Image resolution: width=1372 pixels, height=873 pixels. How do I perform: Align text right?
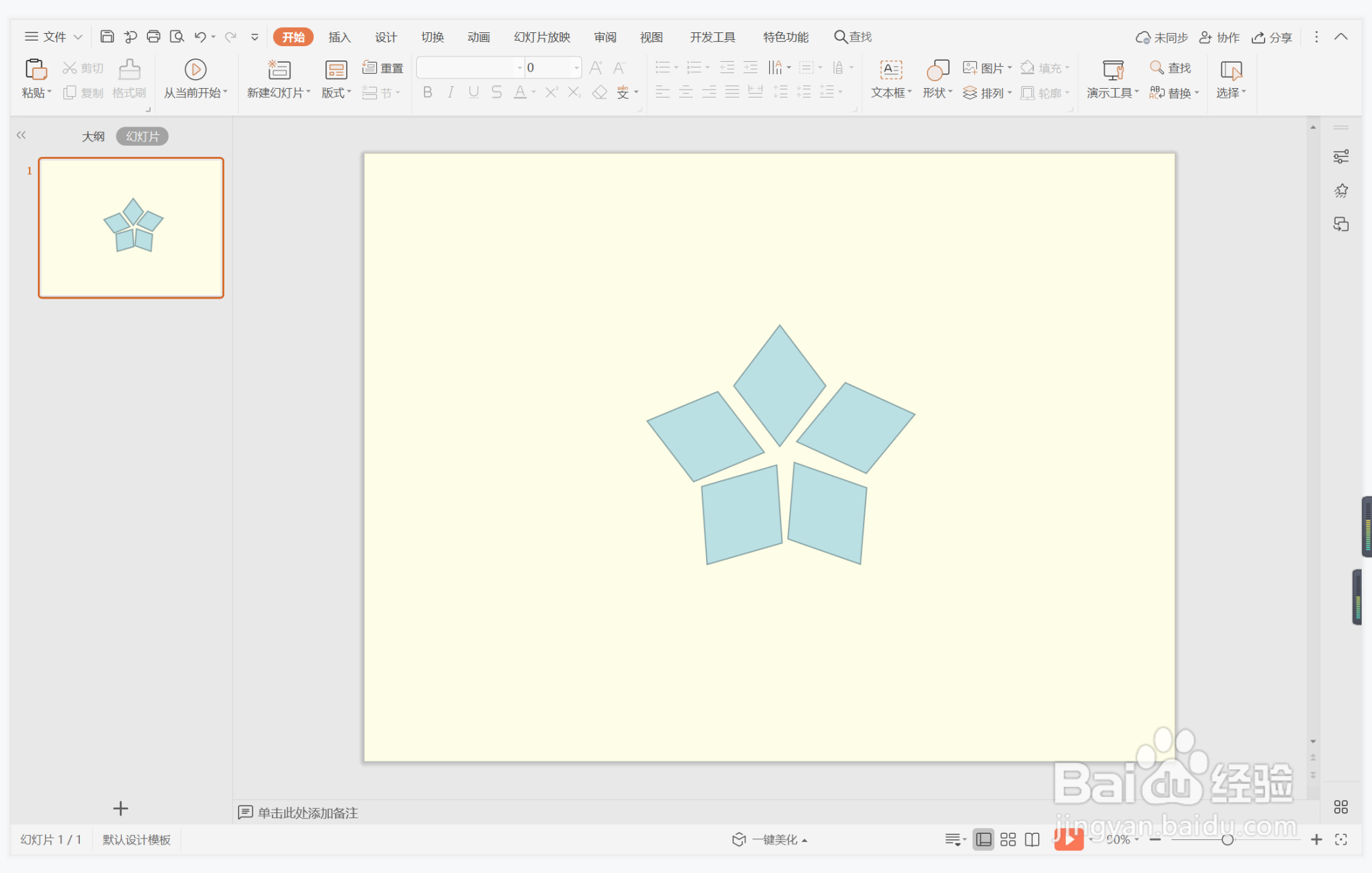click(x=709, y=92)
